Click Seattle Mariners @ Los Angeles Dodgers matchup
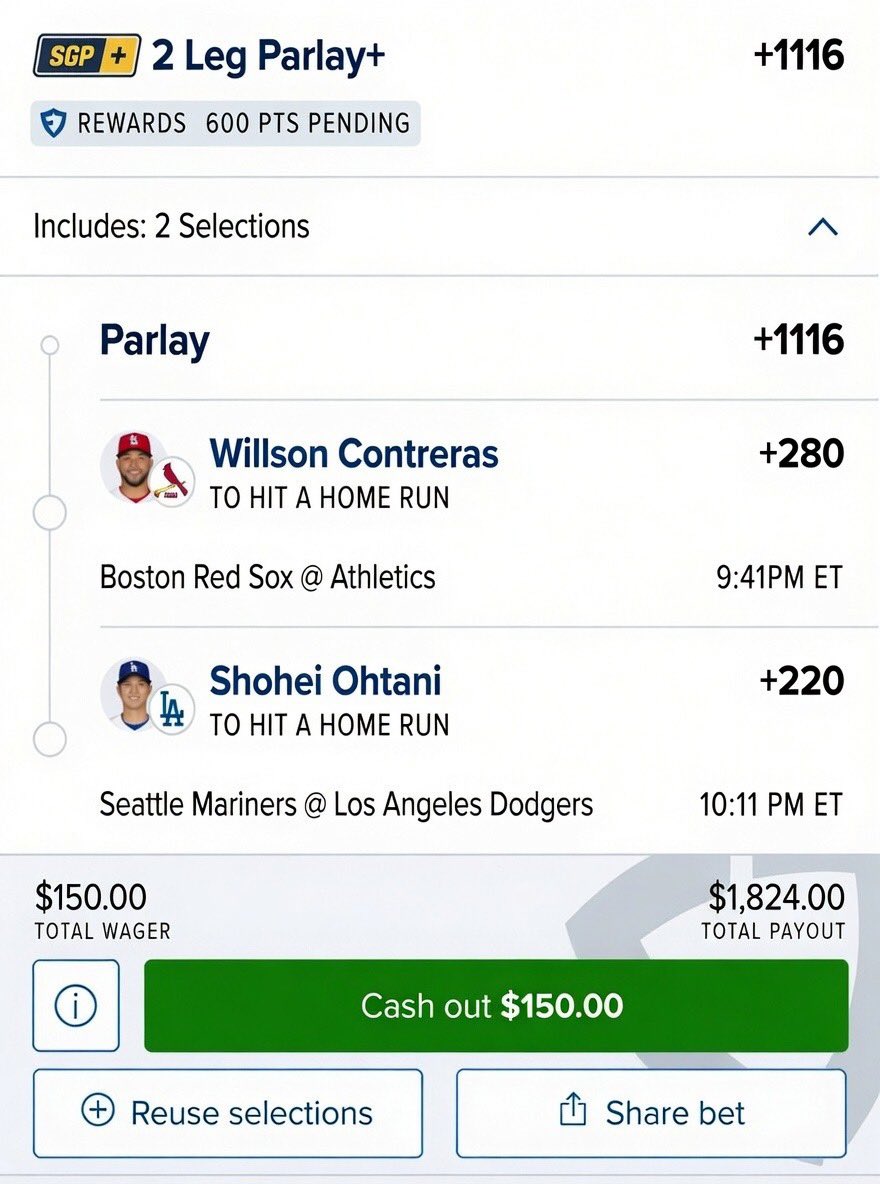 [346, 804]
